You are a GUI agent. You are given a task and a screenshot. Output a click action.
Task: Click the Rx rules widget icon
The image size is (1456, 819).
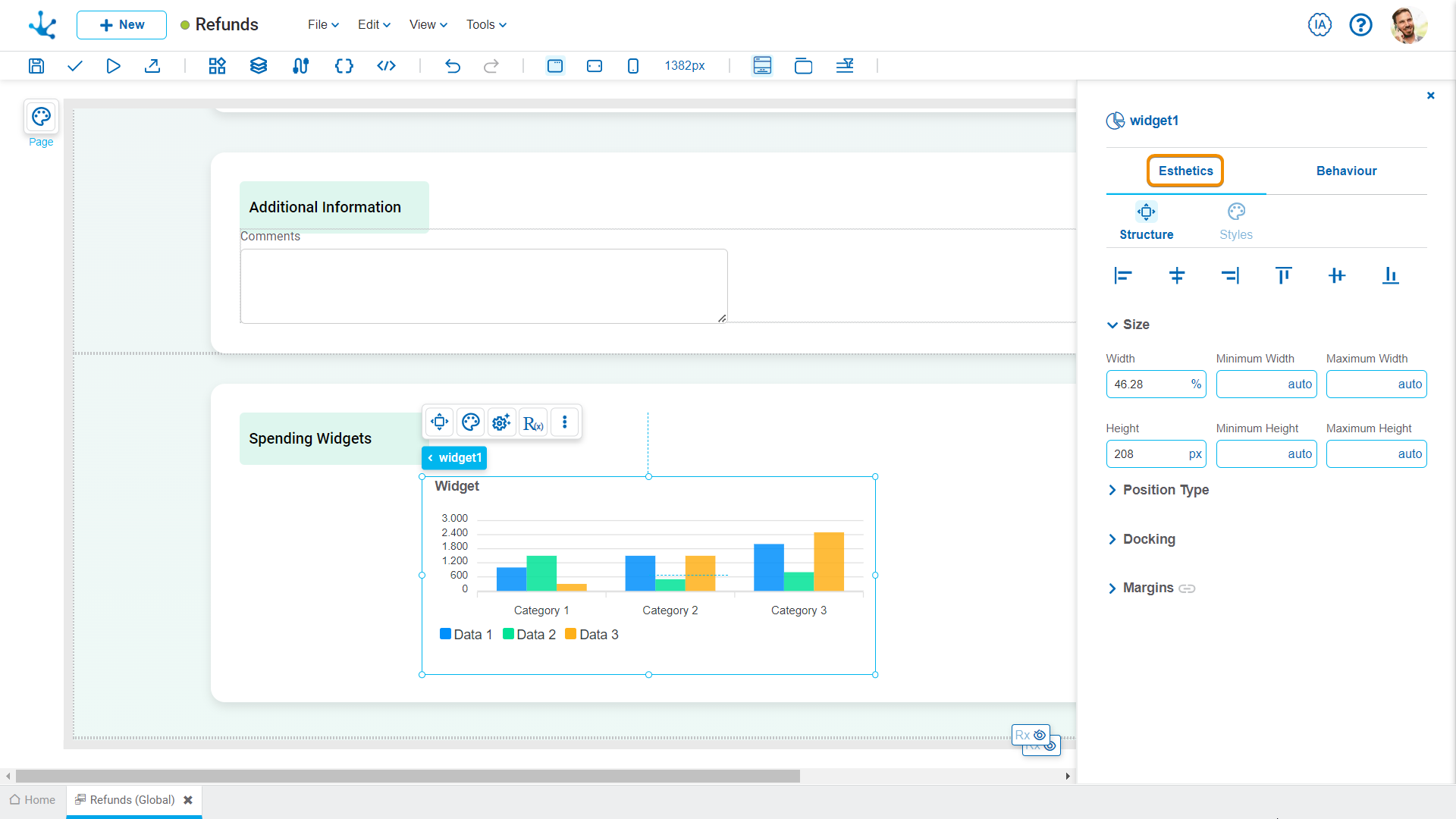point(533,422)
